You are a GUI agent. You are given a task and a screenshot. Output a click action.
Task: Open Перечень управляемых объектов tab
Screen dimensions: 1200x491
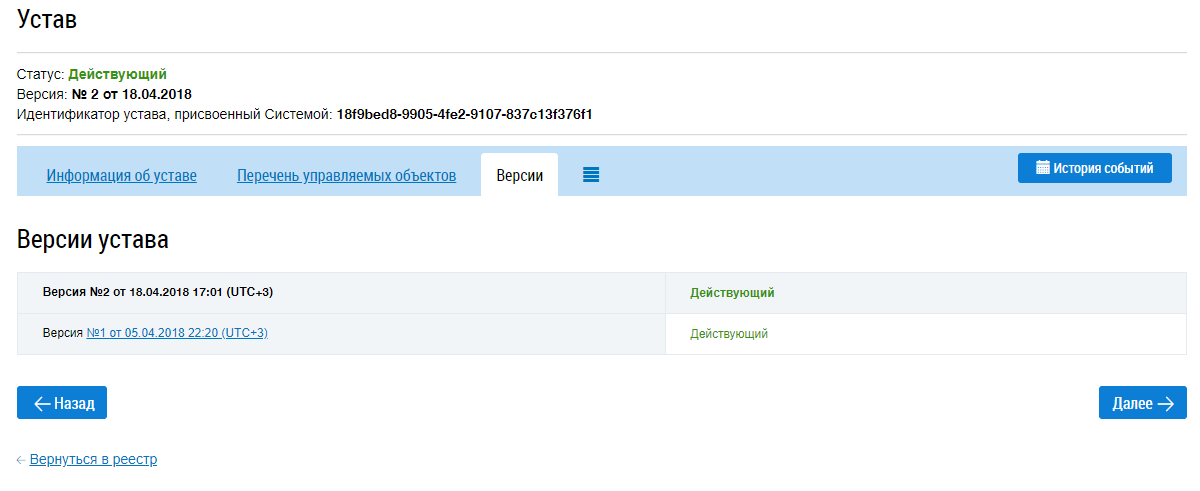pos(346,176)
